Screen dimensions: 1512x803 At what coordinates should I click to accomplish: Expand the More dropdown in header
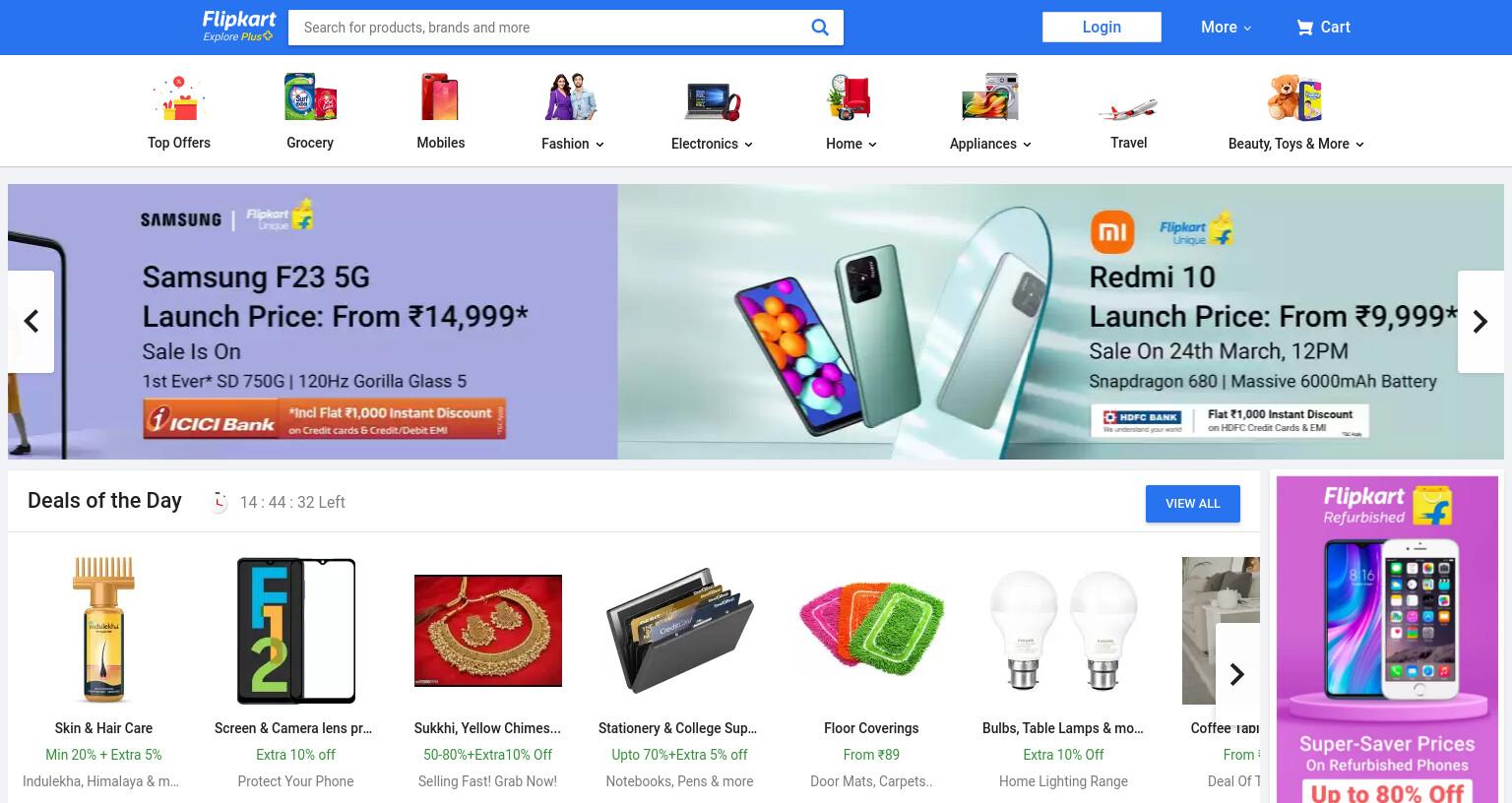1226,28
